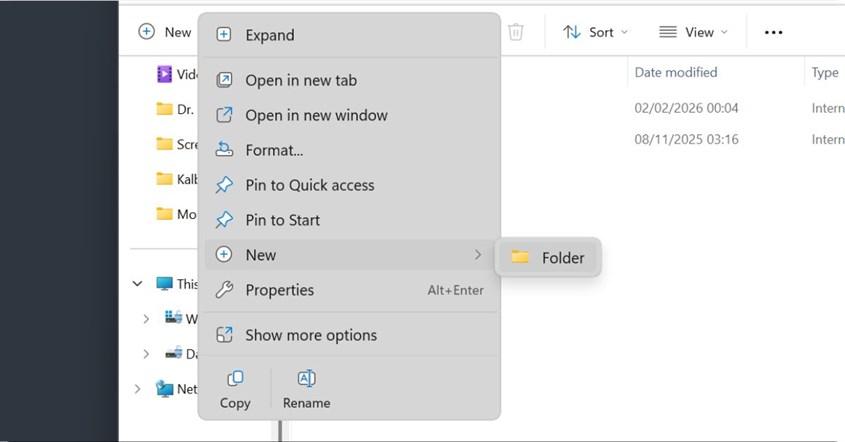Click the Network icon in navigation pane
The image size is (845, 442).
[x=164, y=389]
